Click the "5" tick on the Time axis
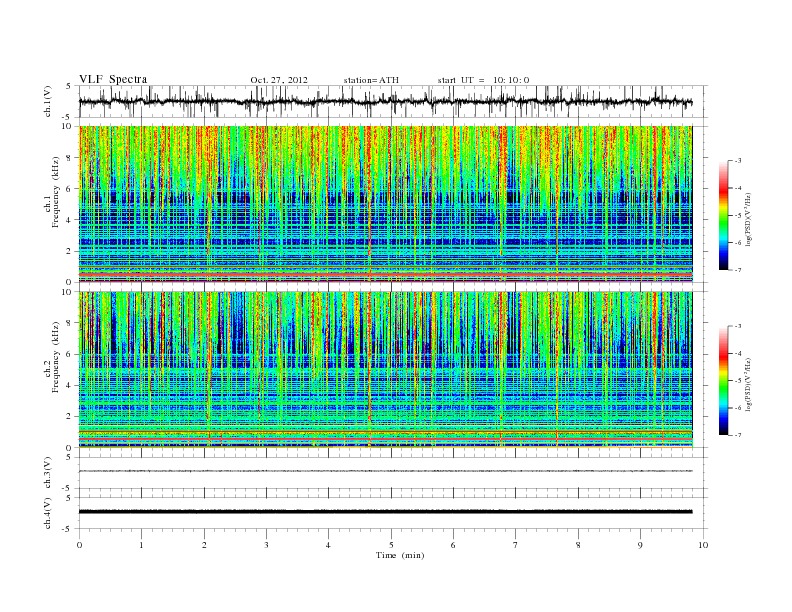 click(x=391, y=545)
